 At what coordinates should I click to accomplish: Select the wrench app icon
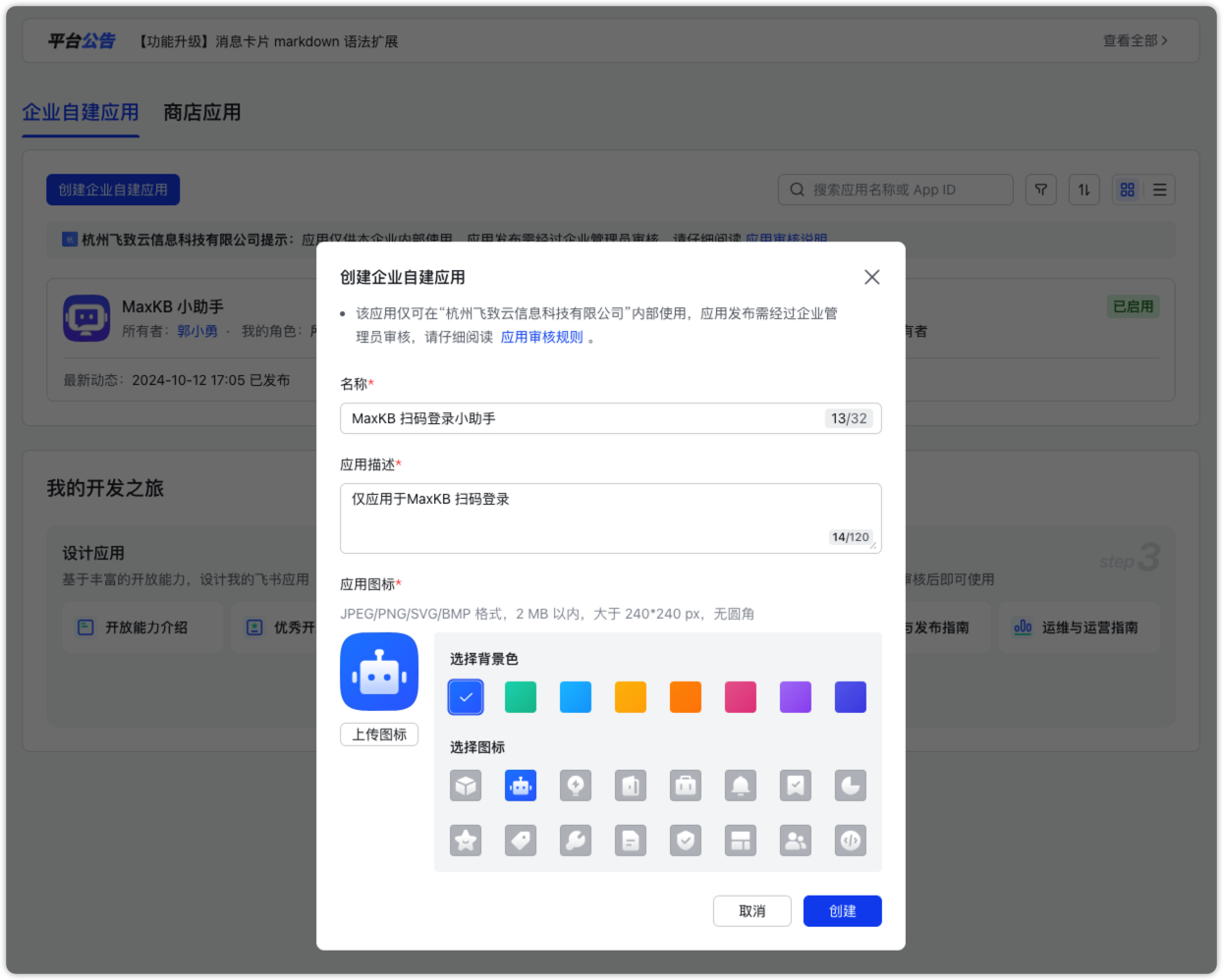(576, 841)
